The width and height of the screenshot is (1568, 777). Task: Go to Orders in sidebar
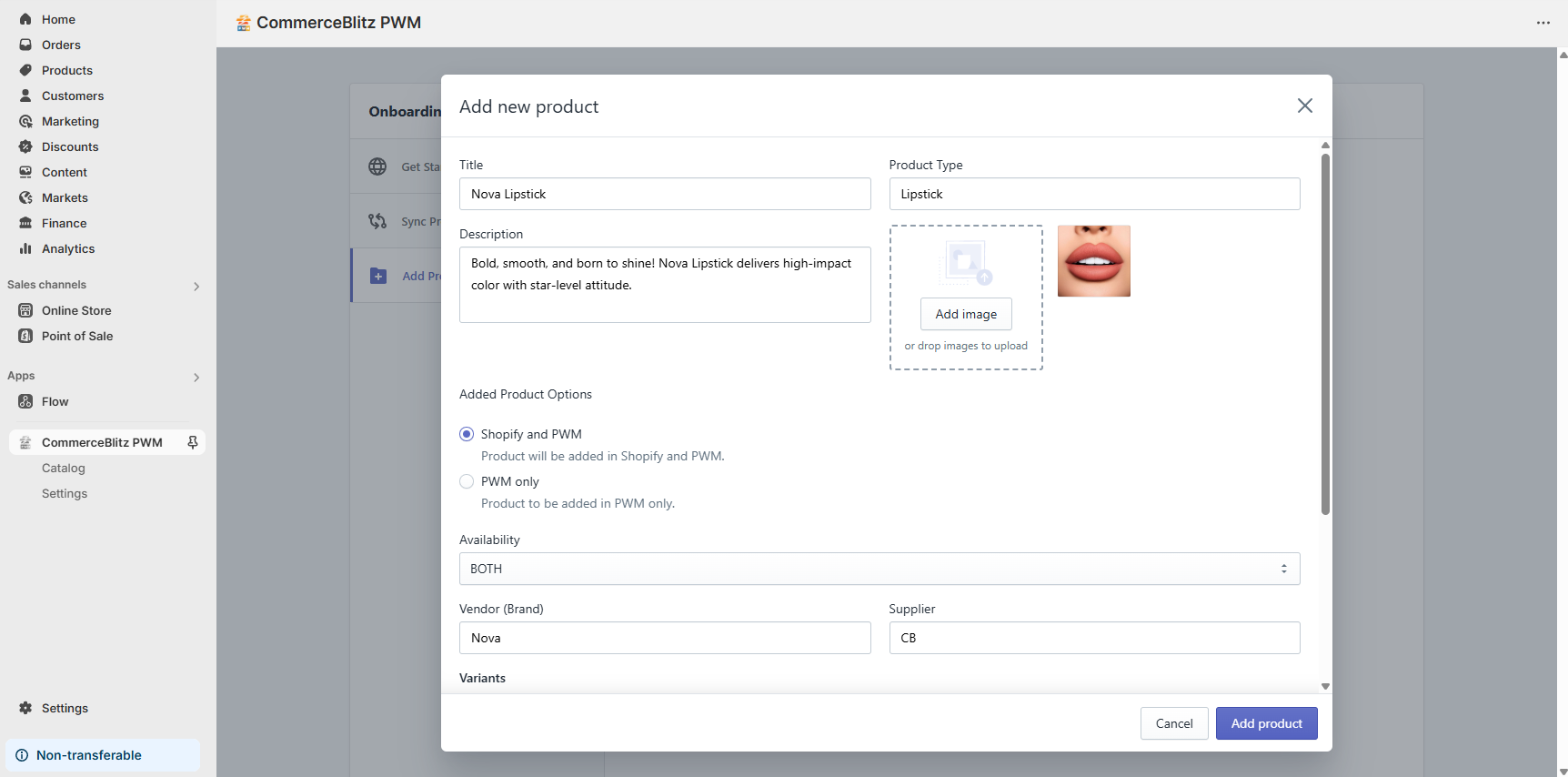coord(61,45)
